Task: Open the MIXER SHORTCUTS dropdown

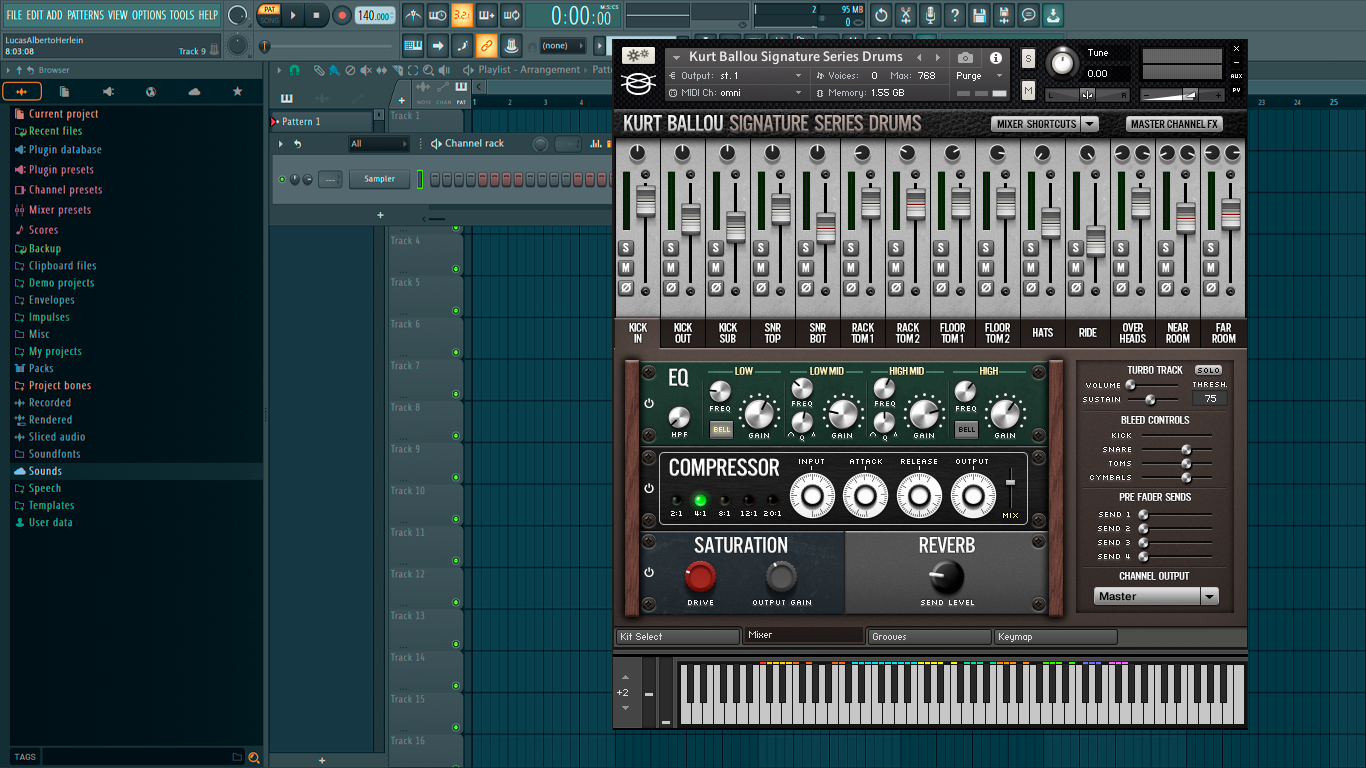Action: point(1044,124)
